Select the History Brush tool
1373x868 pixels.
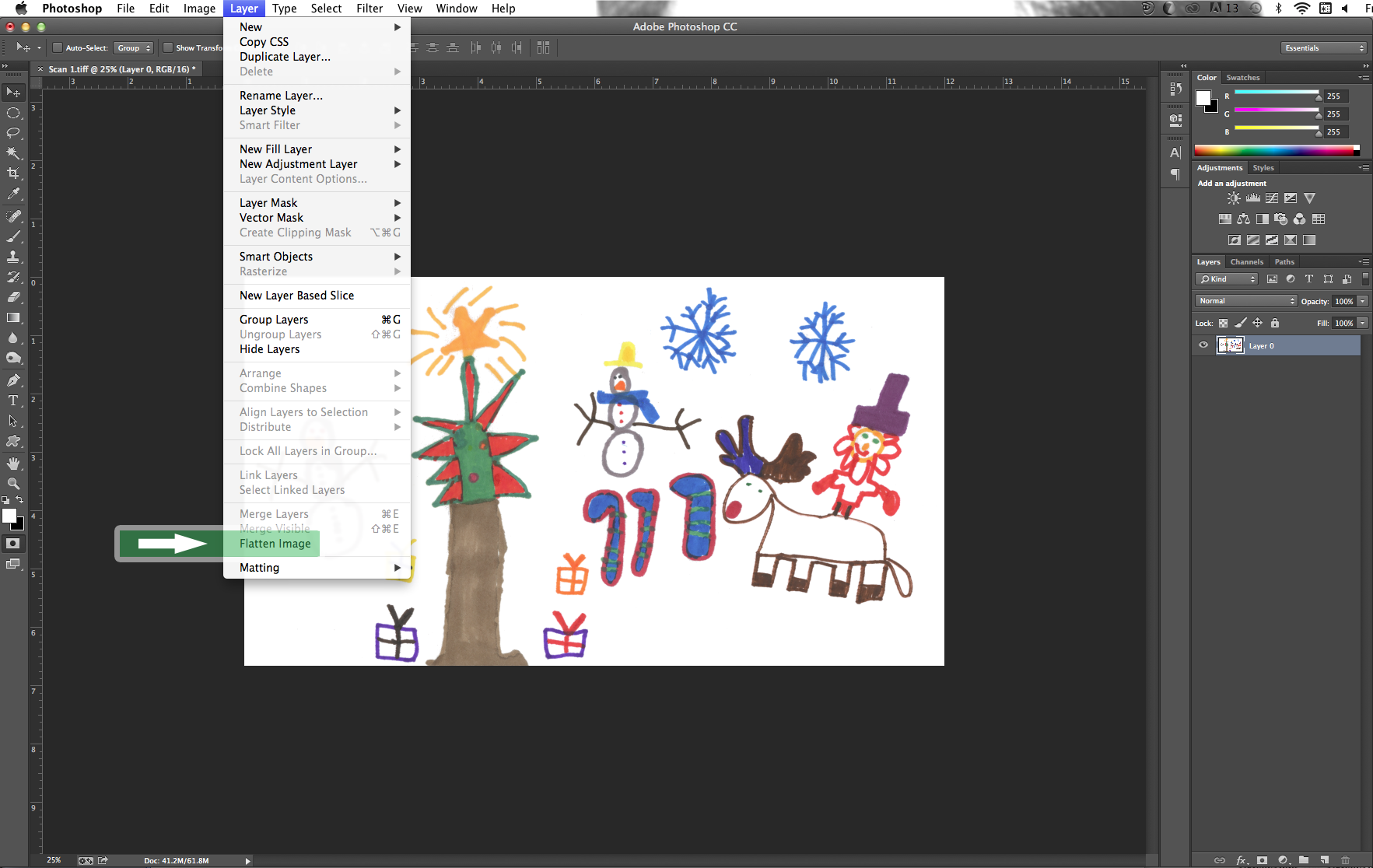(13, 277)
